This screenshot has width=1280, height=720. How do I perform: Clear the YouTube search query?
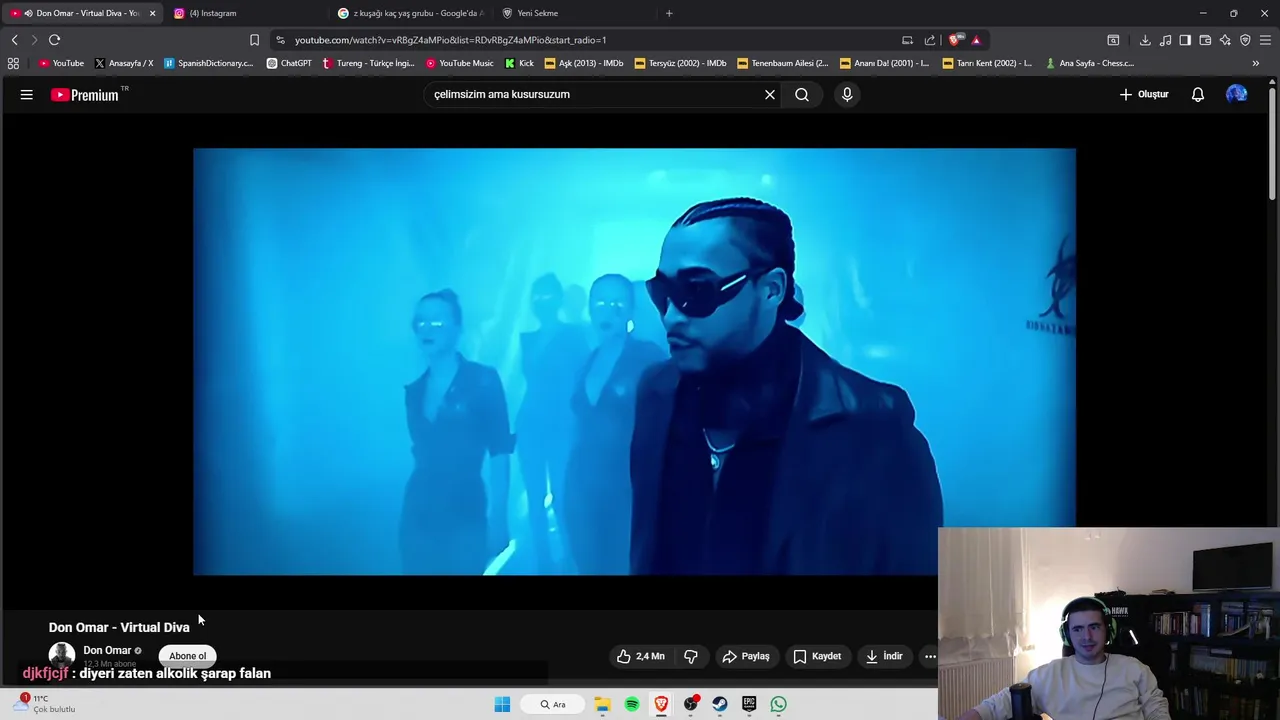click(770, 95)
